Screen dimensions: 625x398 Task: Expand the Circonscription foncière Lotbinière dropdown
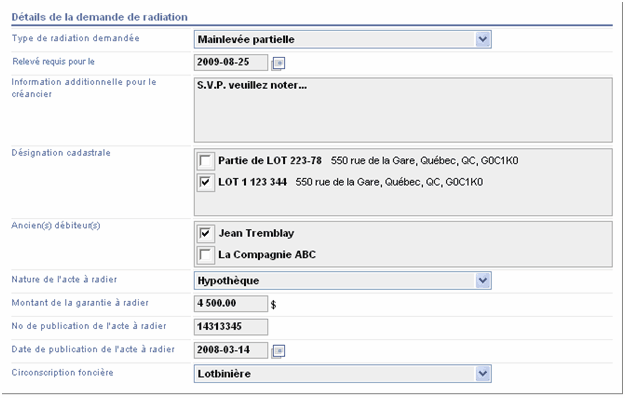483,374
